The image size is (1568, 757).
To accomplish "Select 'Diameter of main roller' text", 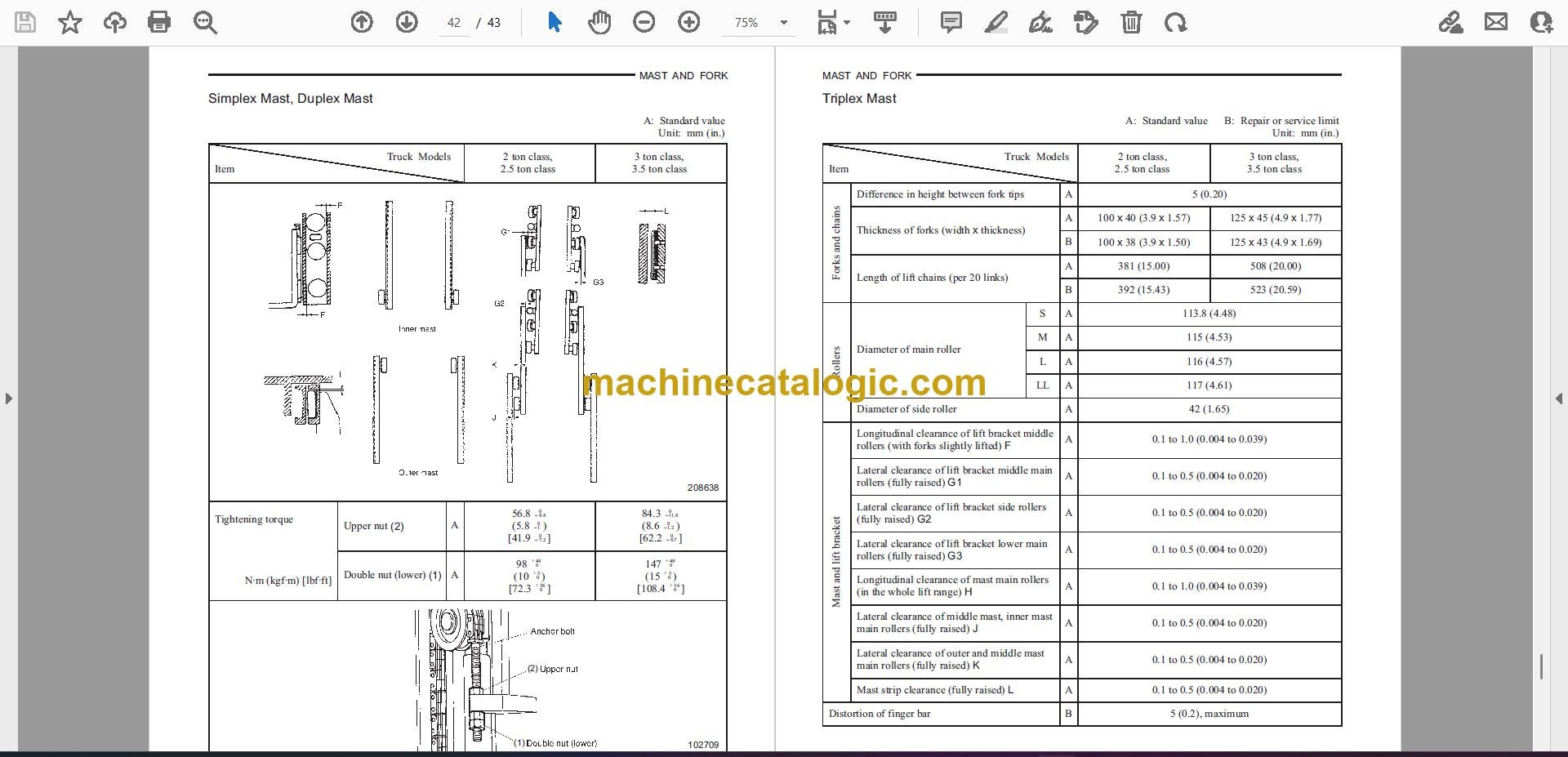I will coord(909,350).
